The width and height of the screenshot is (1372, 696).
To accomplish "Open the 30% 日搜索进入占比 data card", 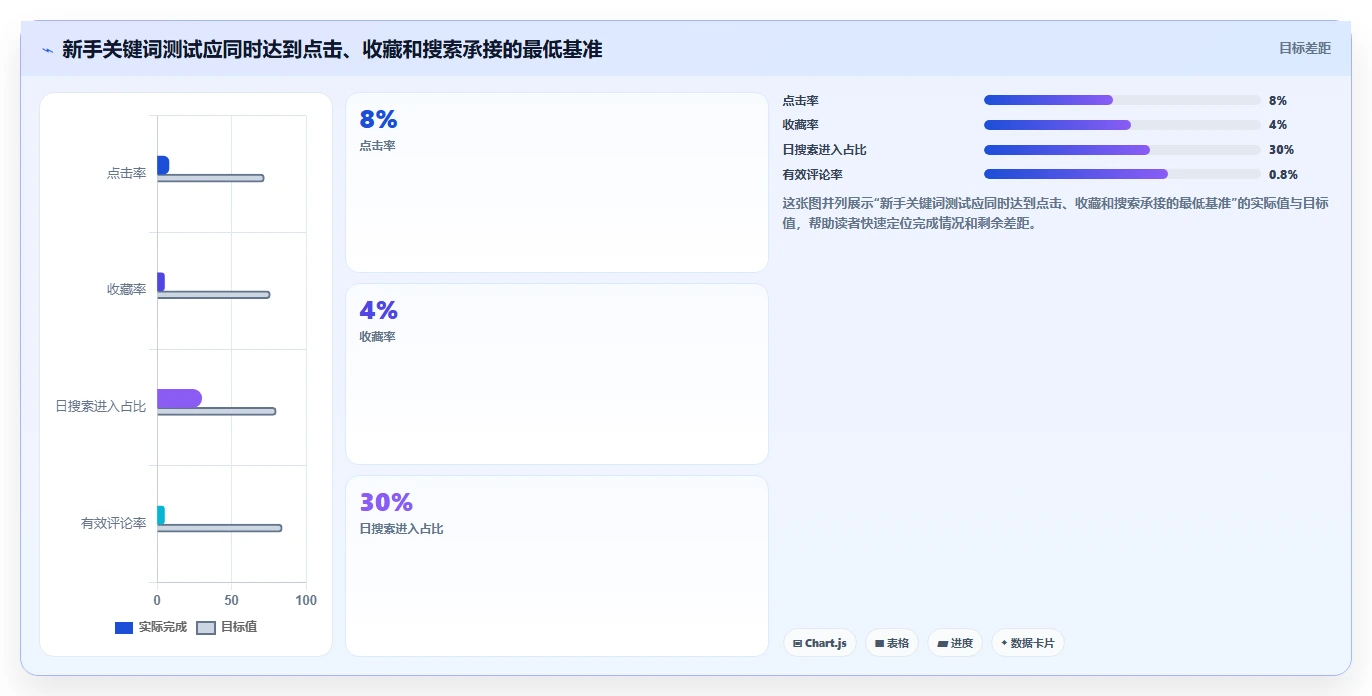I will coord(557,566).
